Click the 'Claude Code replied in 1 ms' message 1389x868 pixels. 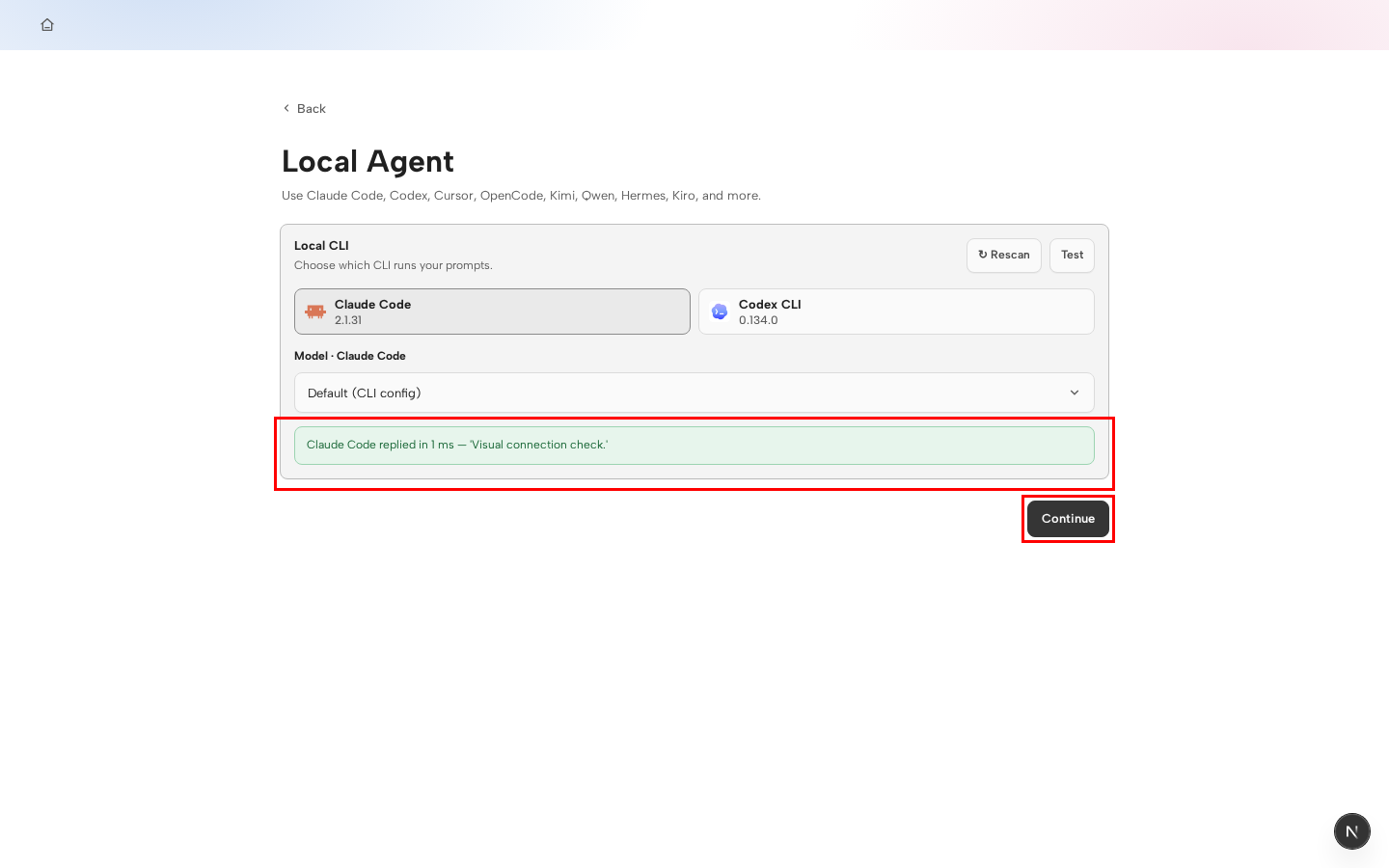pyautogui.click(x=694, y=446)
